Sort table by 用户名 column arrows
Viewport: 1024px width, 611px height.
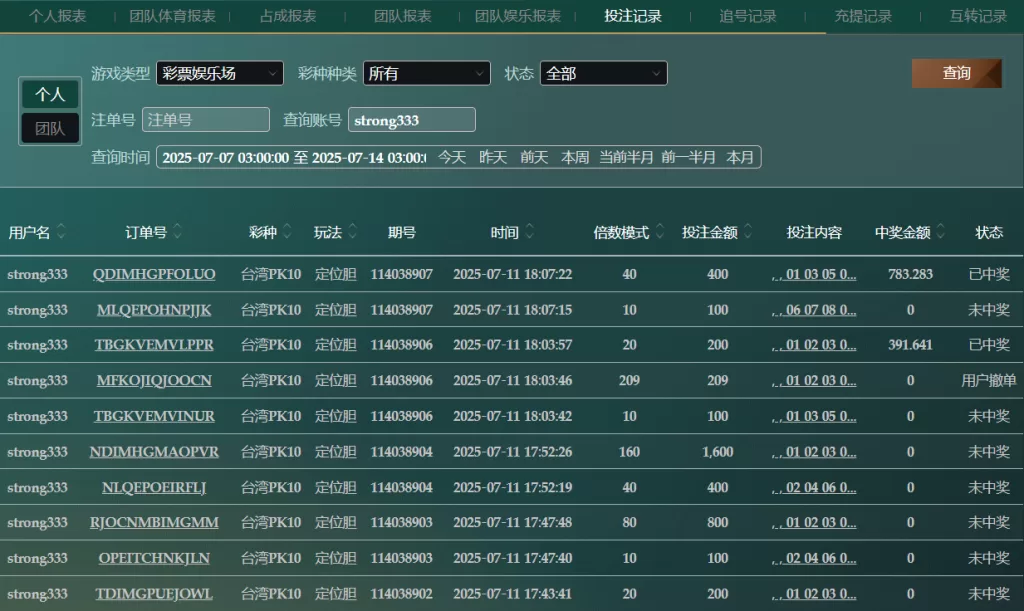coord(61,232)
